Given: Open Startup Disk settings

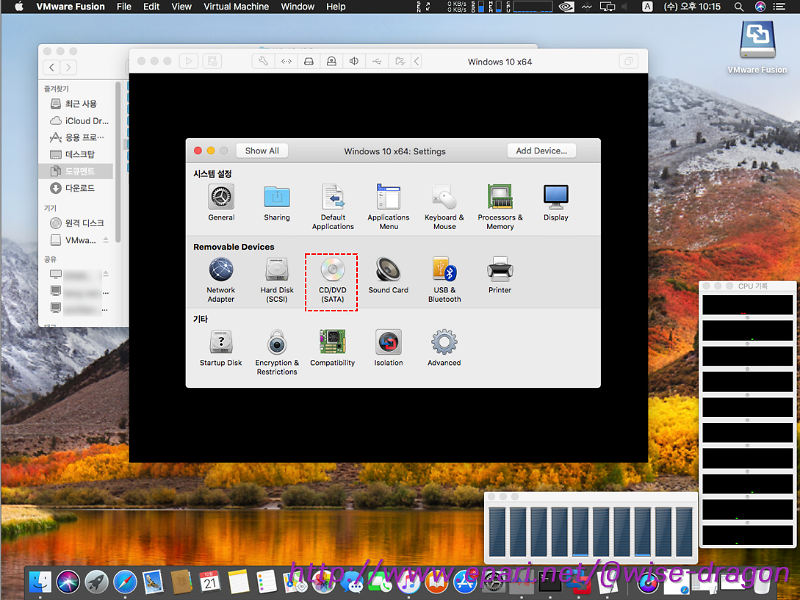Looking at the screenshot, I should [x=221, y=348].
